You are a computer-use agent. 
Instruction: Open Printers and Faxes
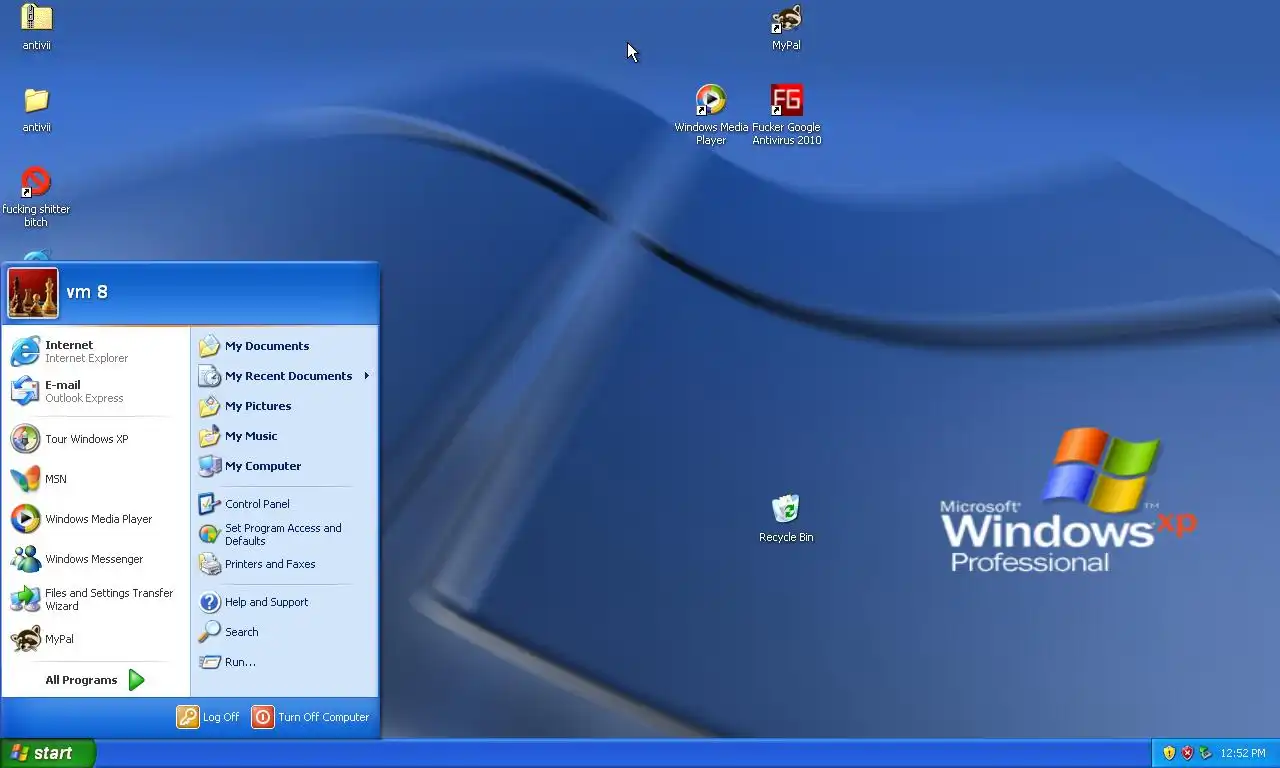[x=284, y=564]
